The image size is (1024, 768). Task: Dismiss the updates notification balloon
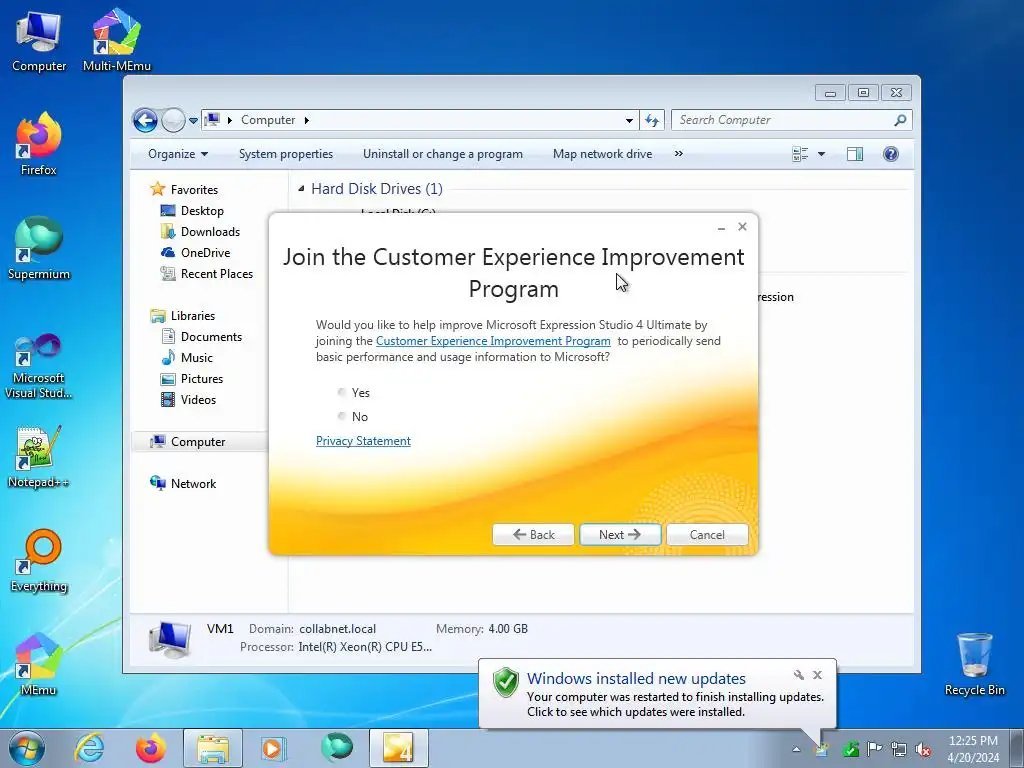tap(817, 675)
